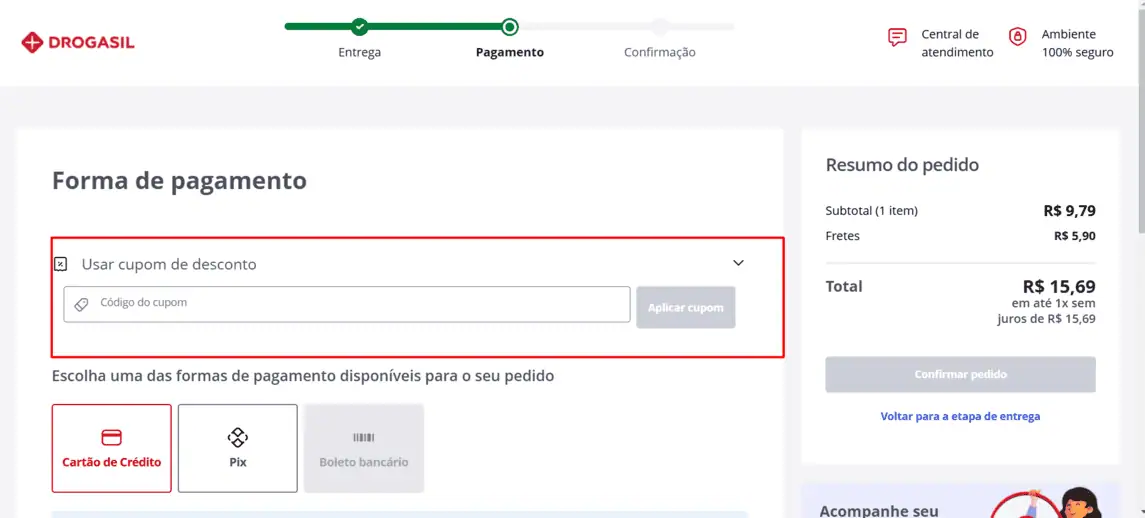1145x518 pixels.
Task: Open Central de atendimento chat icon
Action: (897, 37)
